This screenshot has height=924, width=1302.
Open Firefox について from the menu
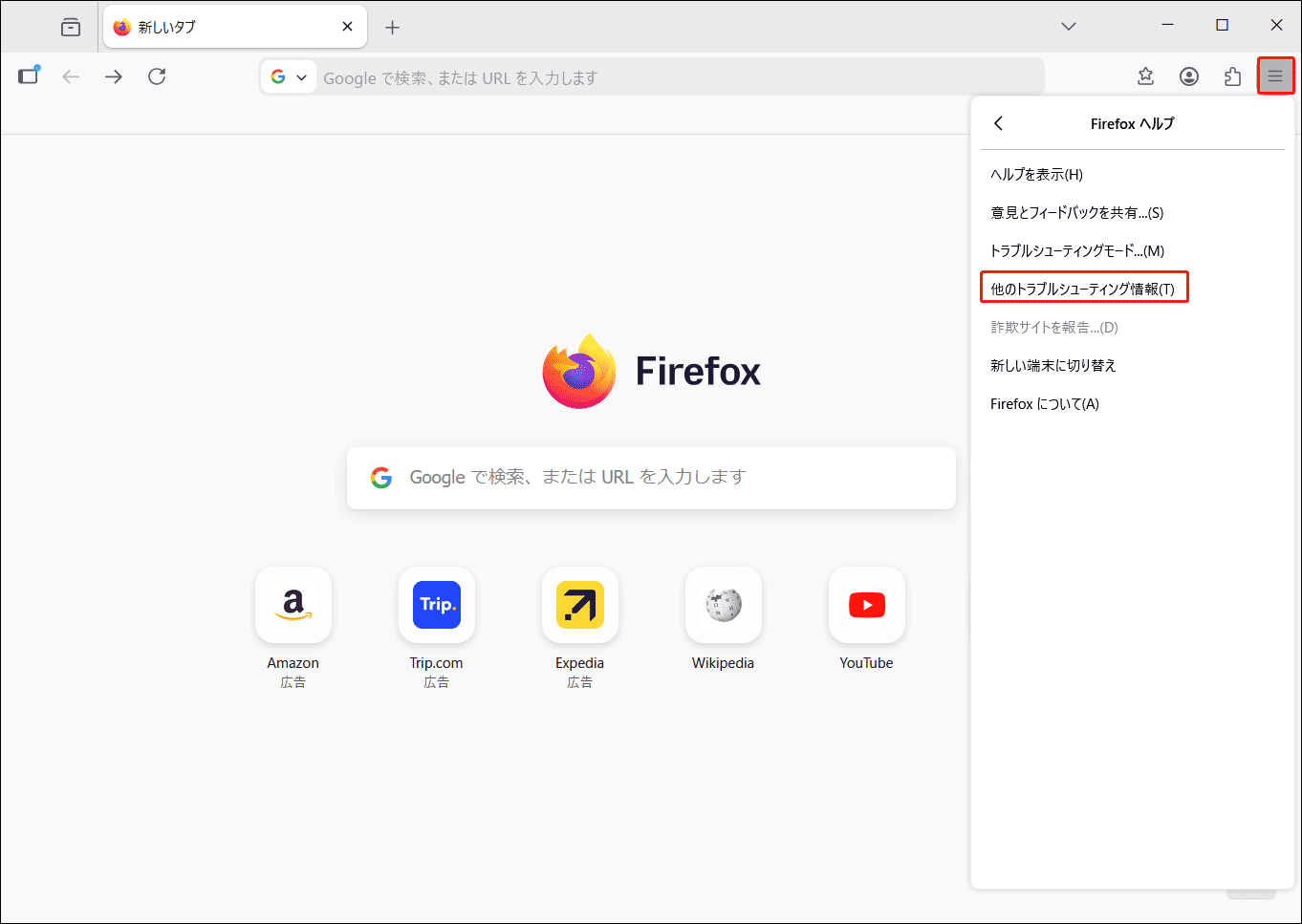point(1044,403)
